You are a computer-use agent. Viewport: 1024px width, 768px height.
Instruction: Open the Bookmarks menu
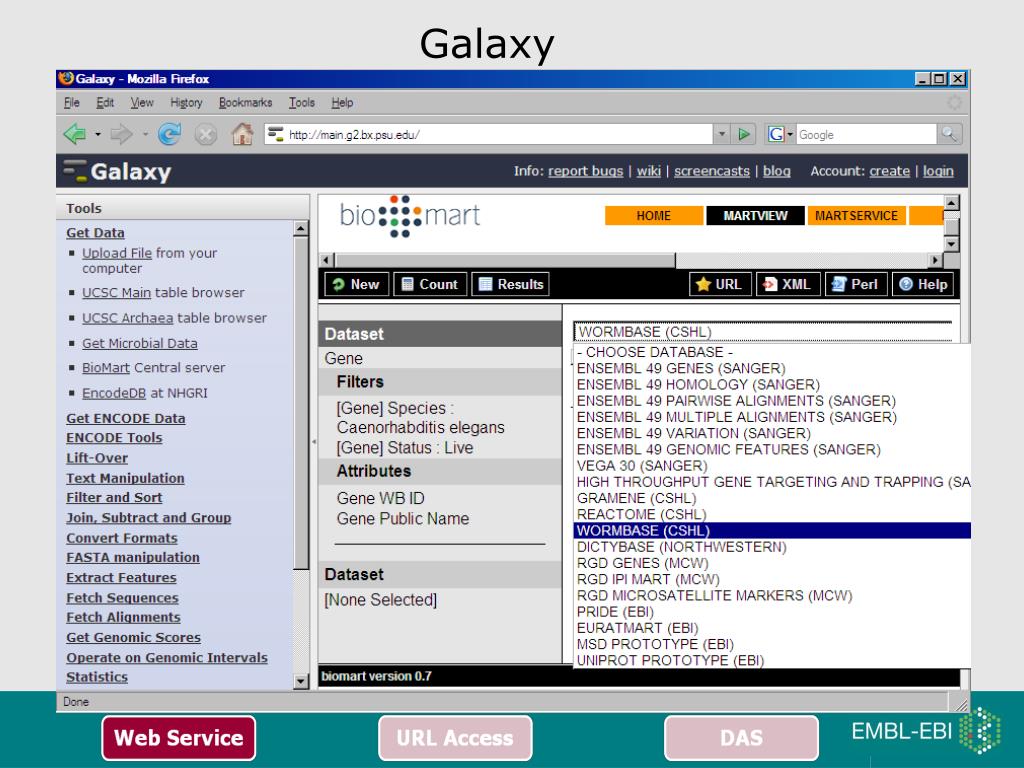pyautogui.click(x=246, y=103)
